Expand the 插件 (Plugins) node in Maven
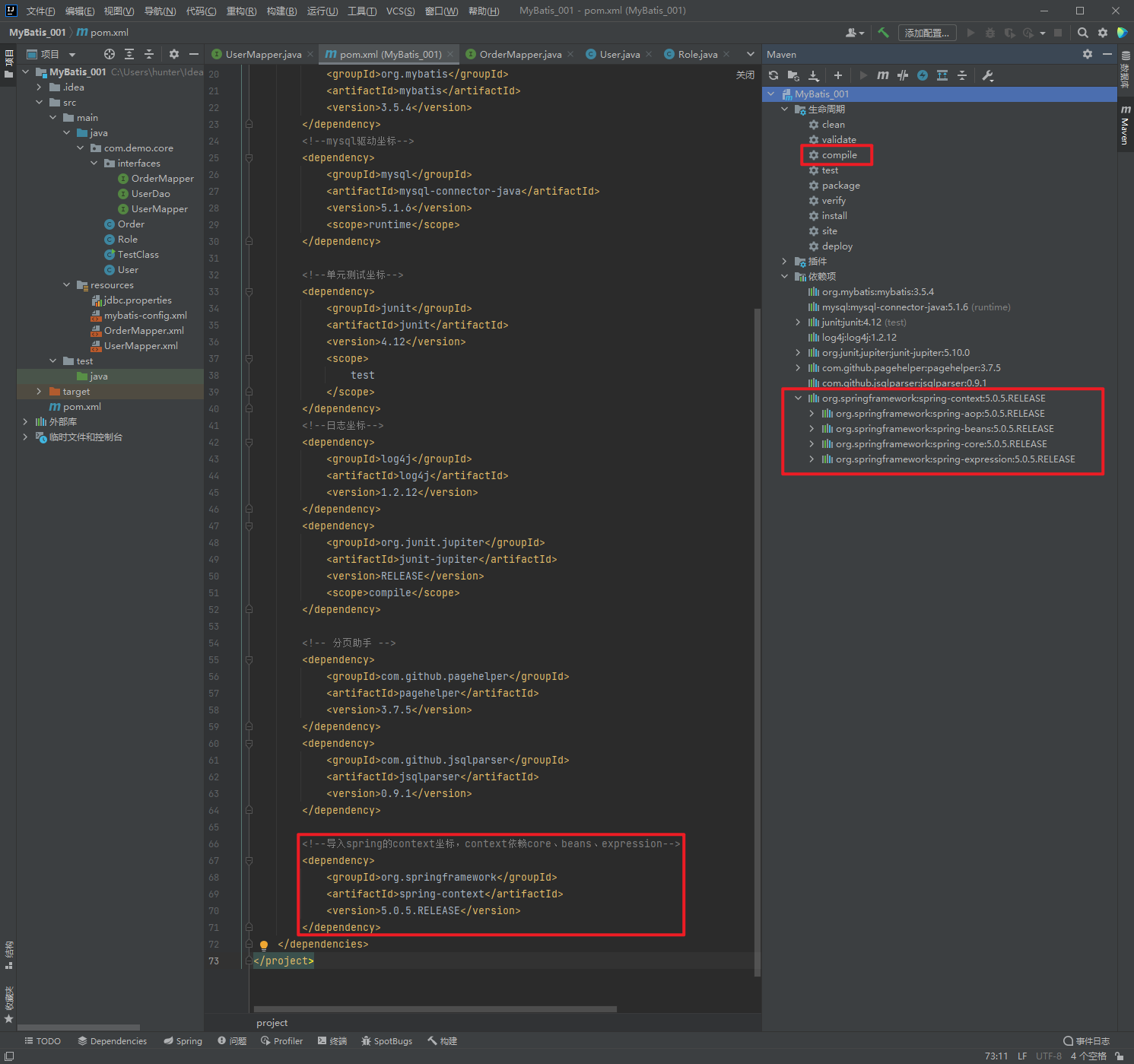This screenshot has width=1134, height=1064. tap(784, 262)
